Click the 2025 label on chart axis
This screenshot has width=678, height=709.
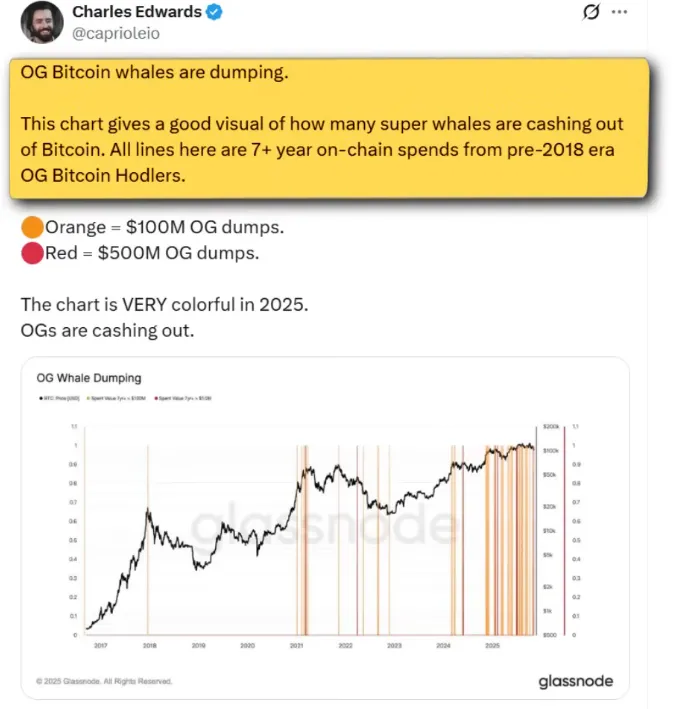[492, 646]
